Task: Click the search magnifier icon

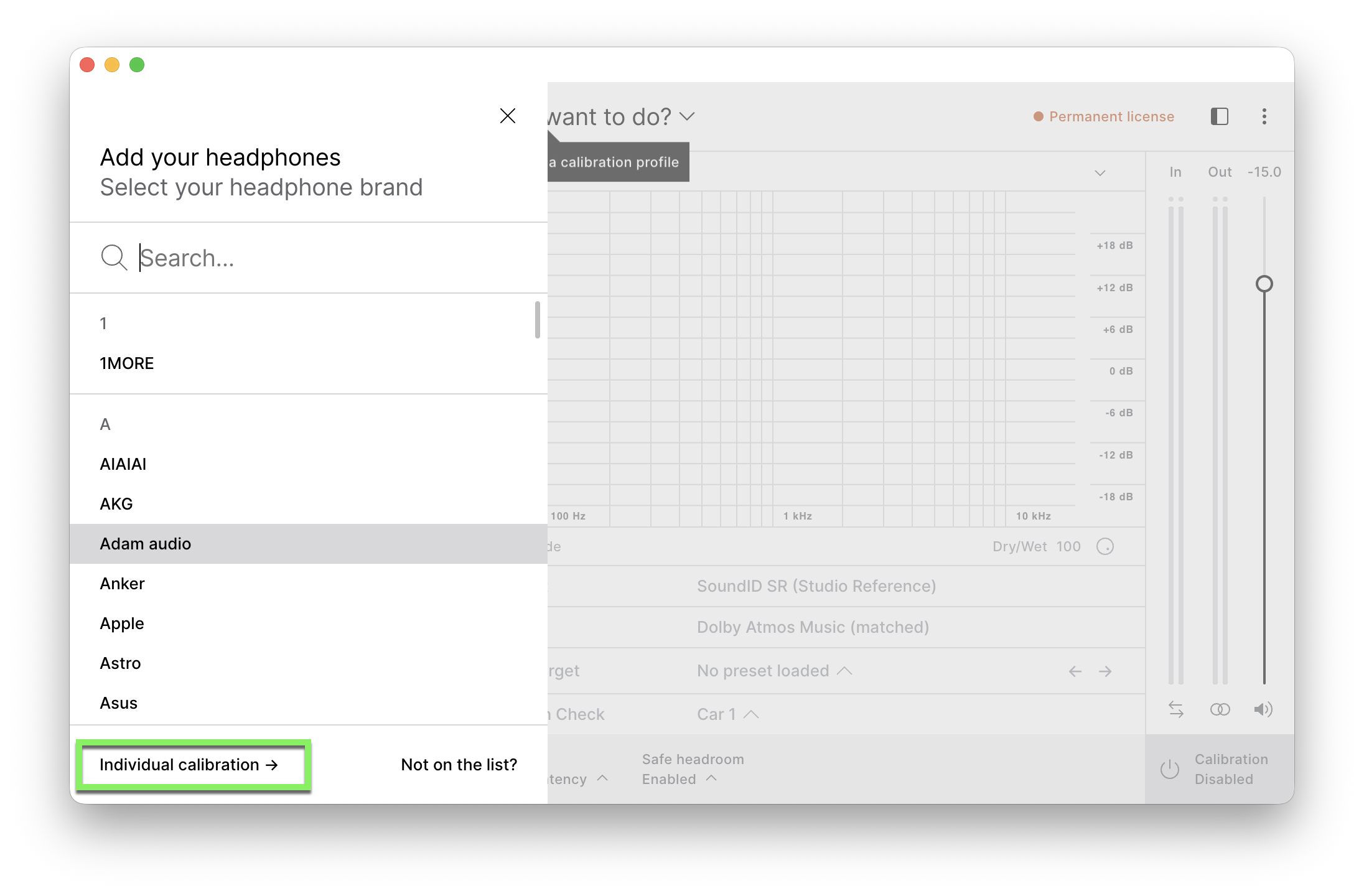Action: (114, 258)
